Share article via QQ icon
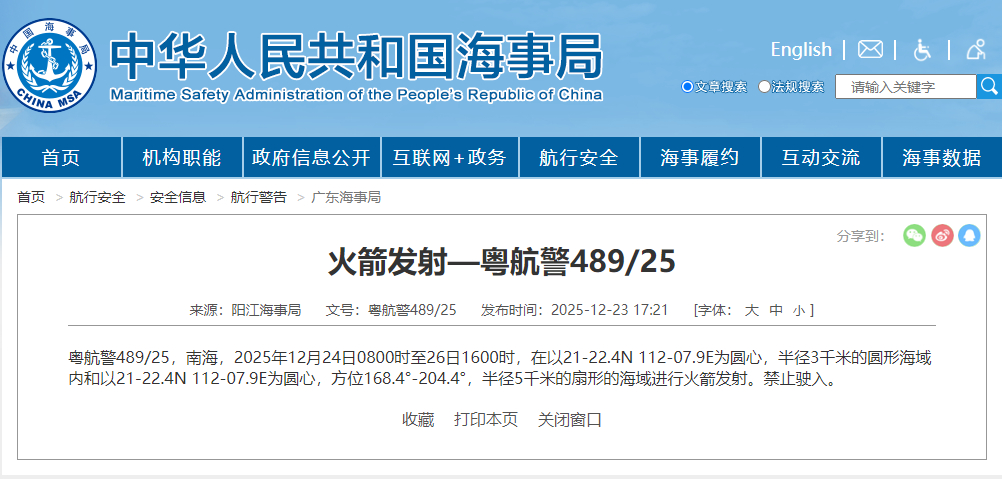This screenshot has width=1002, height=479. pyautogui.click(x=969, y=235)
